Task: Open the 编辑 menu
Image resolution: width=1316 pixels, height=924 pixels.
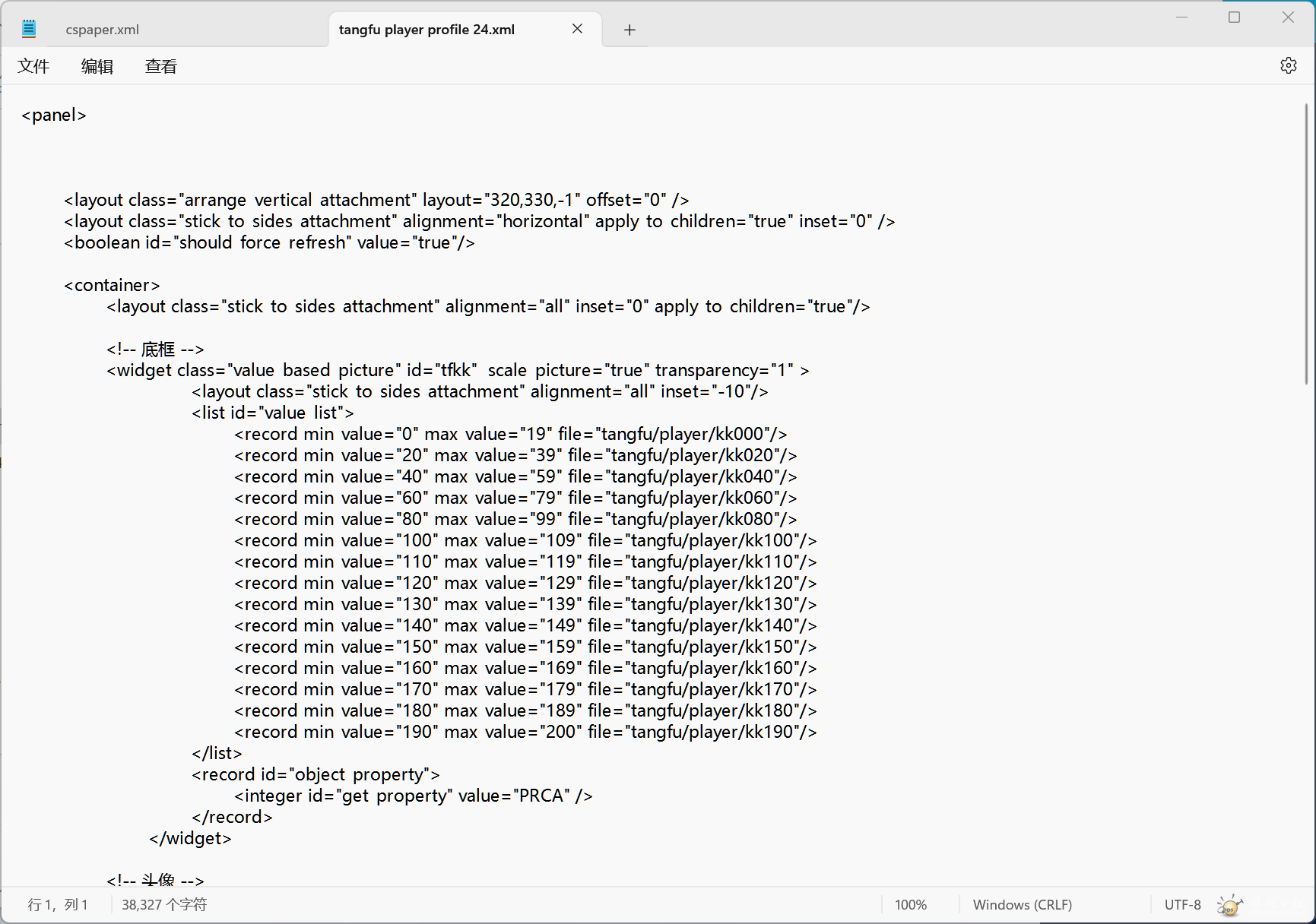Action: (x=97, y=67)
